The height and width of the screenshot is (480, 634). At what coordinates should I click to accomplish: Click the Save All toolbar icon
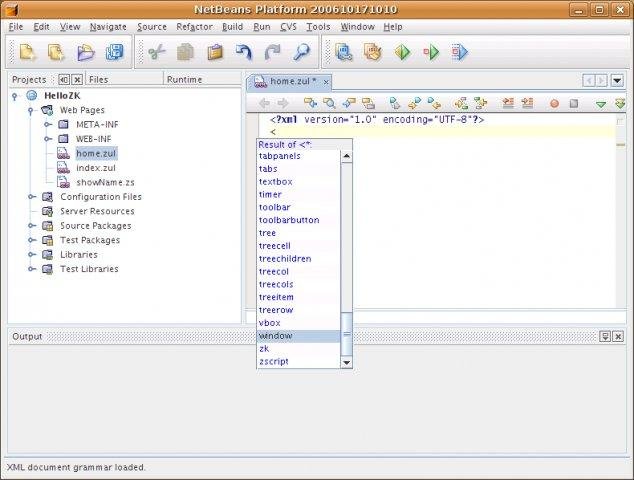(x=115, y=52)
